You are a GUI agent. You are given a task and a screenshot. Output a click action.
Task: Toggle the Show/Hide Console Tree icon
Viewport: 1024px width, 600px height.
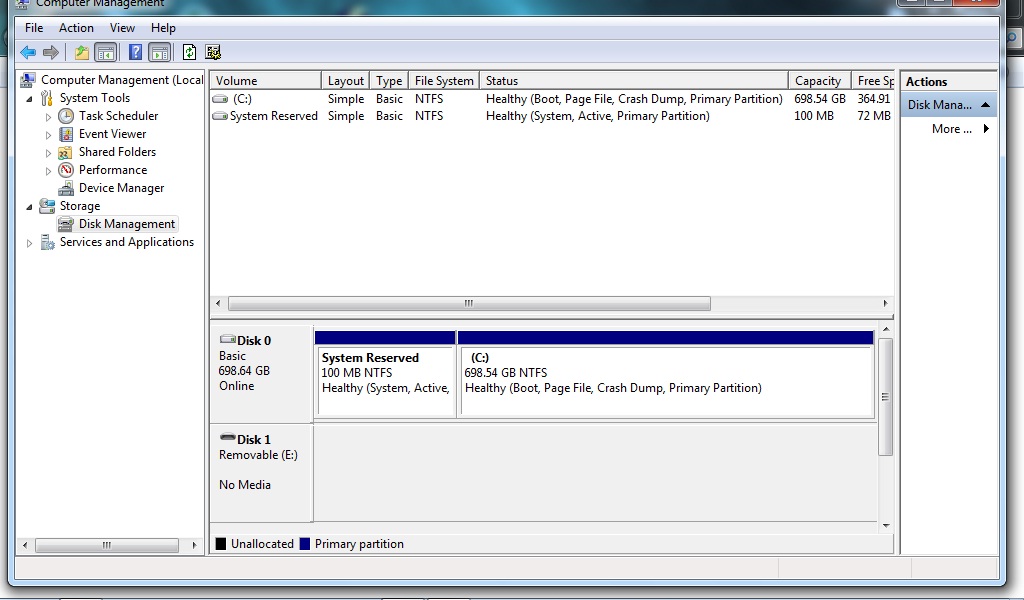coord(106,52)
